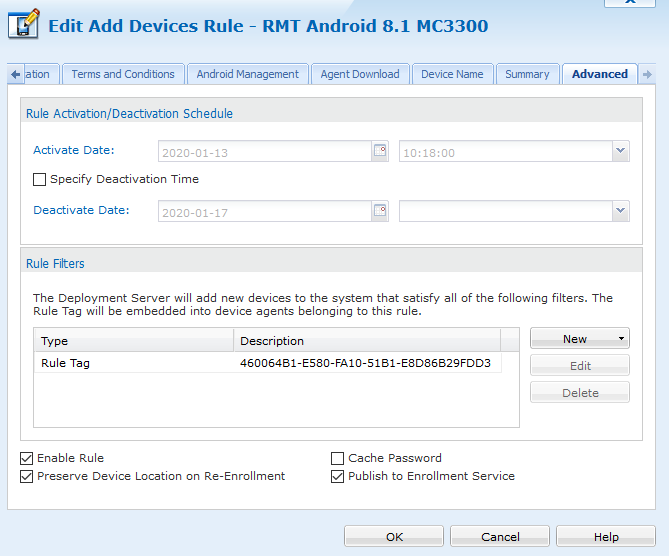
Task: Click the Activate Date input field
Action: pyautogui.click(x=264, y=152)
